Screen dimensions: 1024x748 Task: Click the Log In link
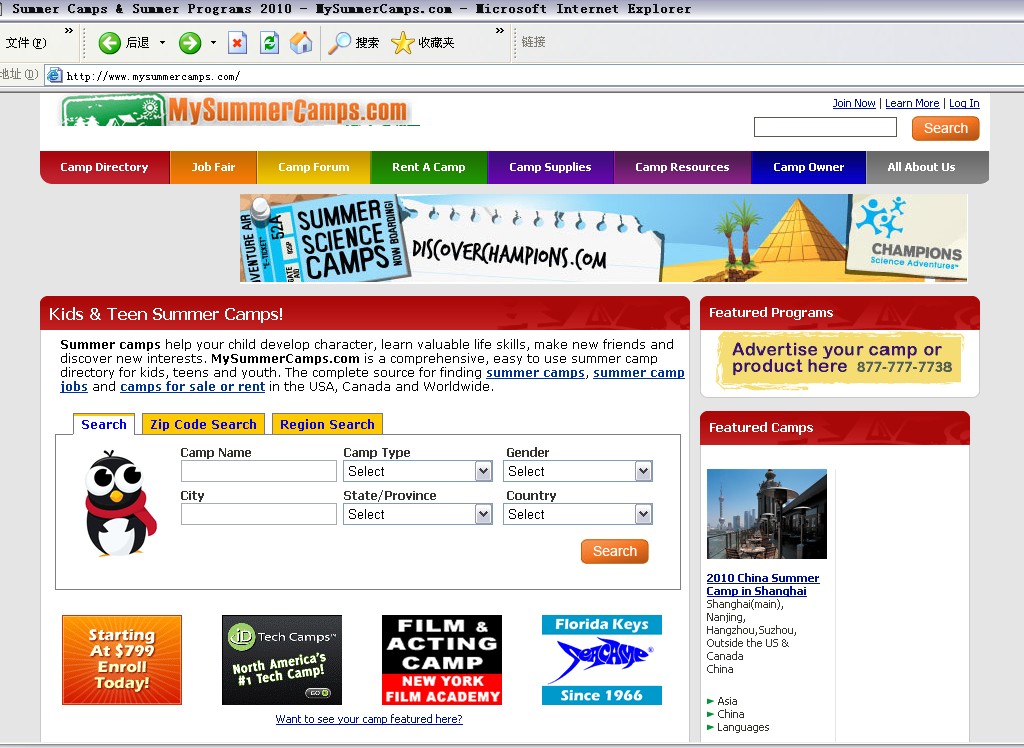tap(964, 103)
